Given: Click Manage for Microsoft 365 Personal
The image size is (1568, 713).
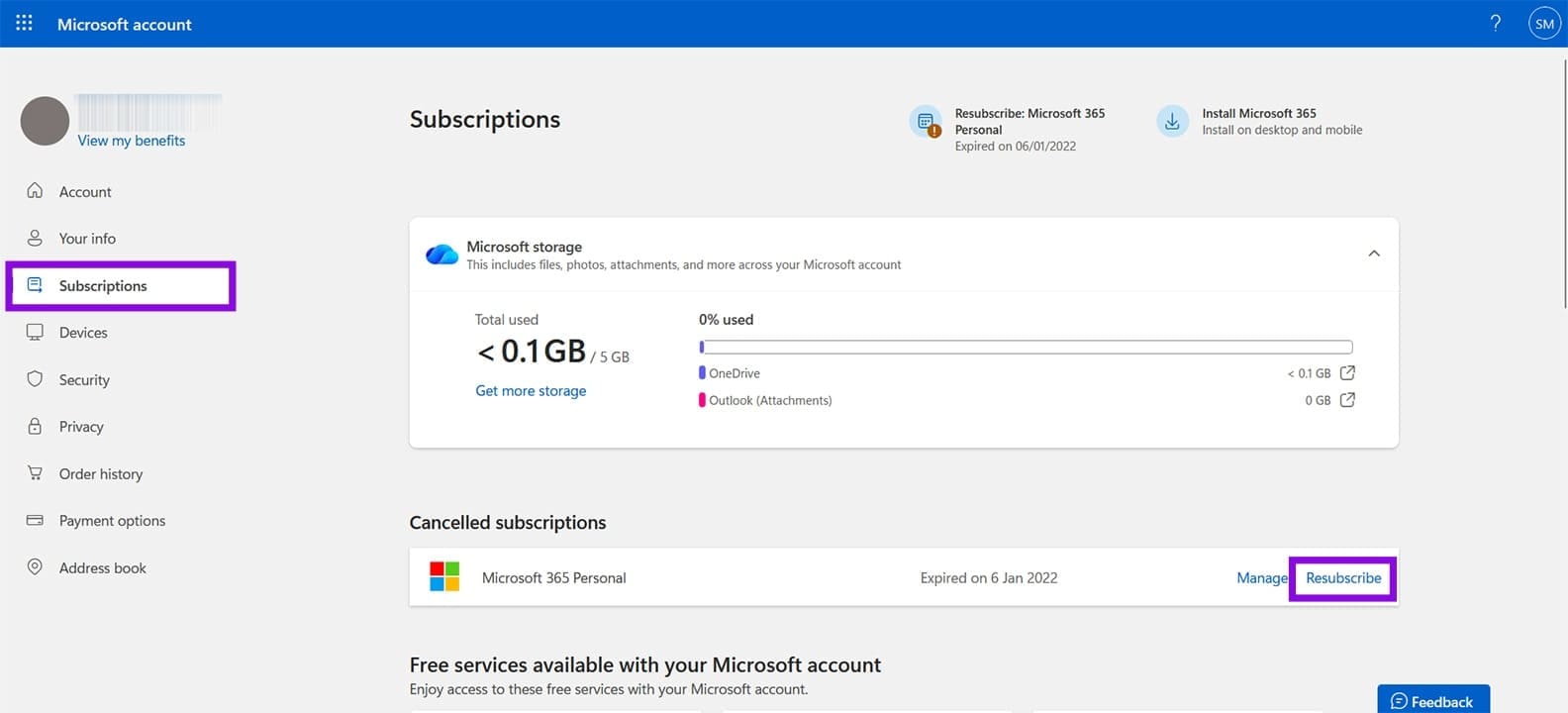Looking at the screenshot, I should [x=1261, y=578].
